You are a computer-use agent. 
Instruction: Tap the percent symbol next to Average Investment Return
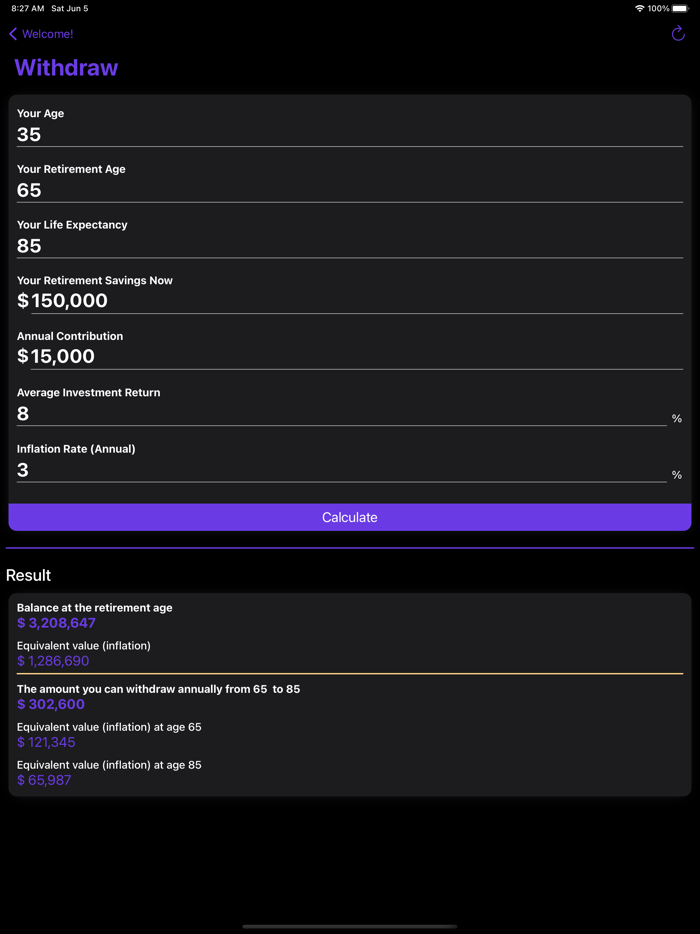(x=676, y=419)
